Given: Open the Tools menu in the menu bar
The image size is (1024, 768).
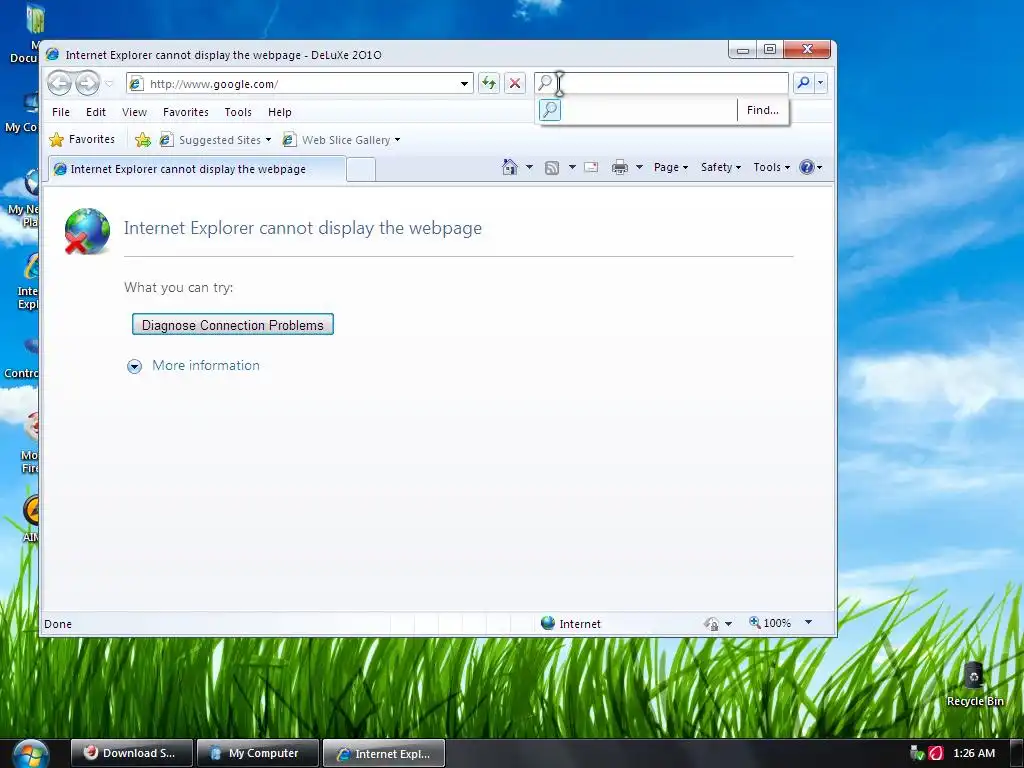Looking at the screenshot, I should click(x=238, y=112).
